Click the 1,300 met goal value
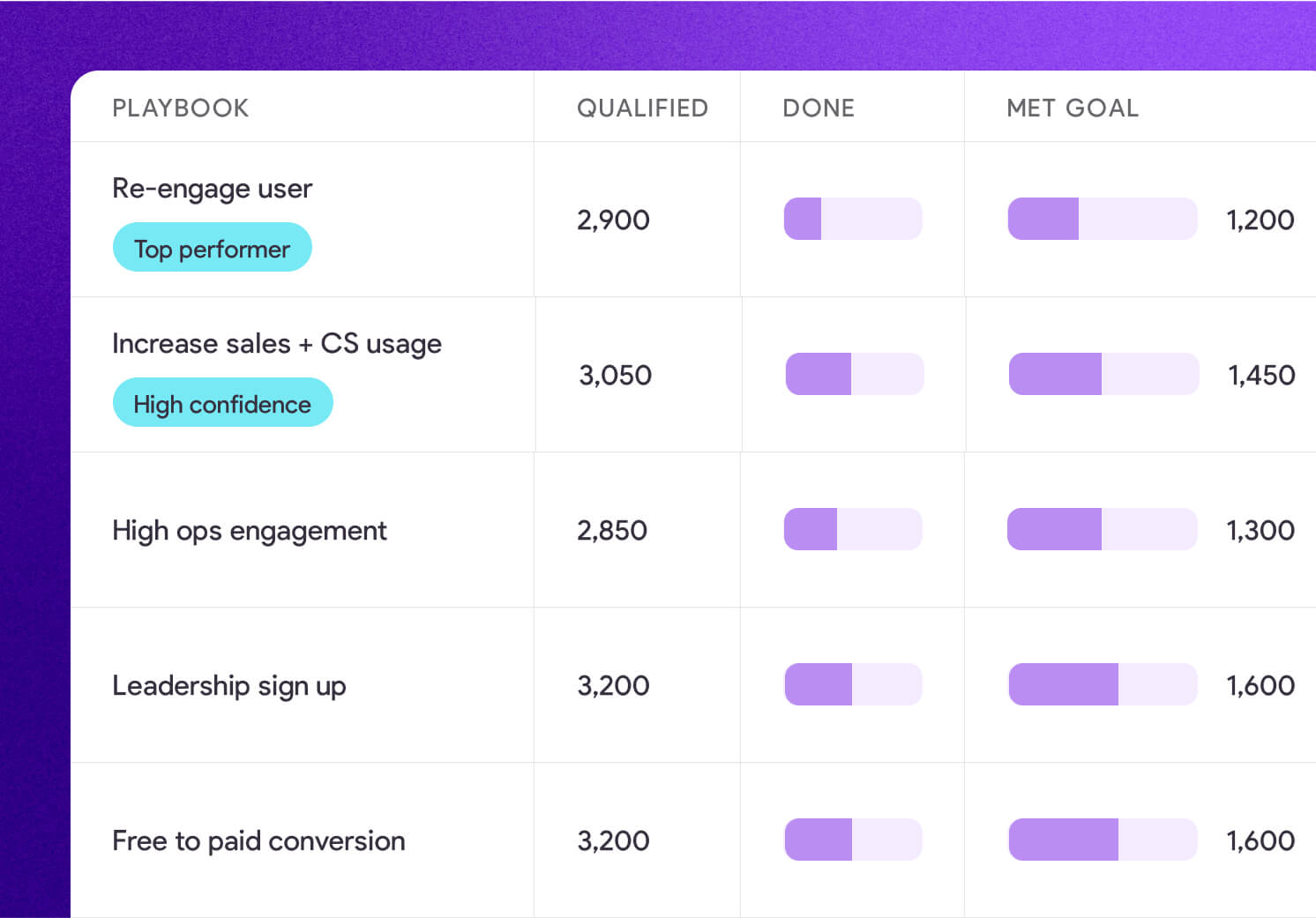The image size is (1316, 918). [1260, 531]
